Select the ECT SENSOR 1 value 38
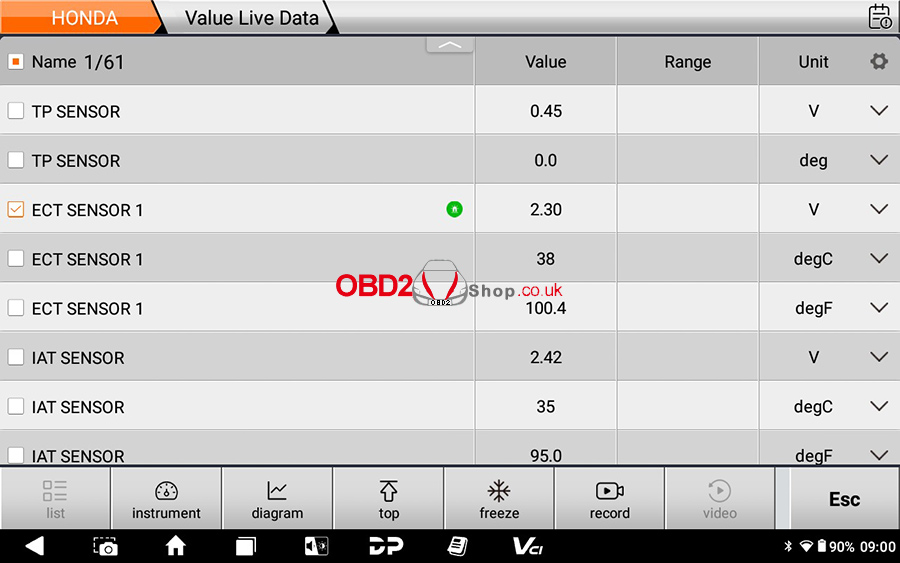 click(545, 259)
